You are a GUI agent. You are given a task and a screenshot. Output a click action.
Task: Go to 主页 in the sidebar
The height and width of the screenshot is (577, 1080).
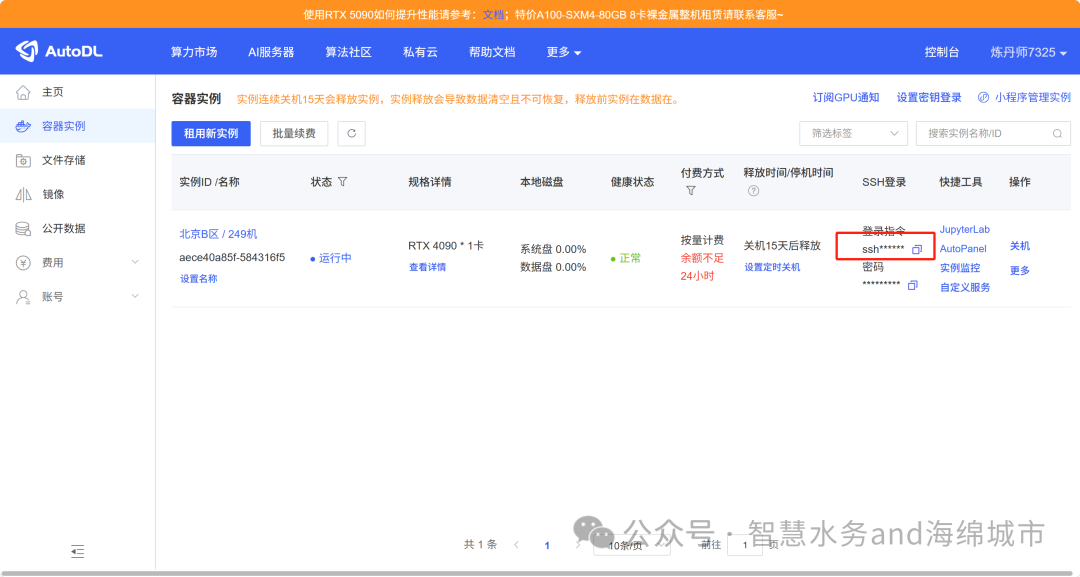pyautogui.click(x=62, y=91)
